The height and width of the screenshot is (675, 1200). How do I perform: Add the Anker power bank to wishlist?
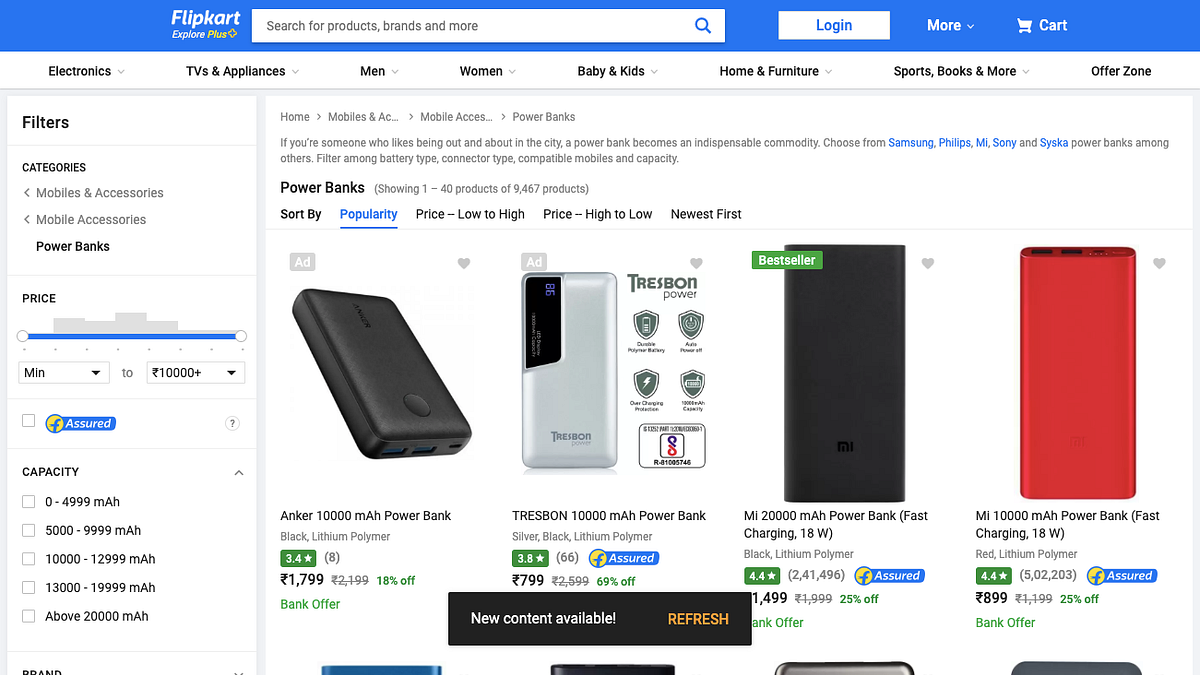point(463,263)
